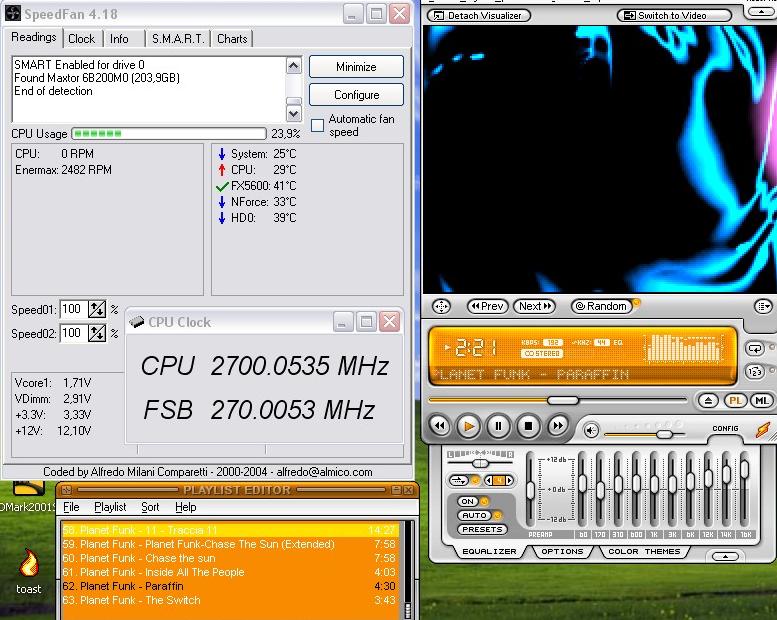The width and height of the screenshot is (777, 620).
Task: Open the Help menu in Playlist Editor
Action: (x=186, y=507)
